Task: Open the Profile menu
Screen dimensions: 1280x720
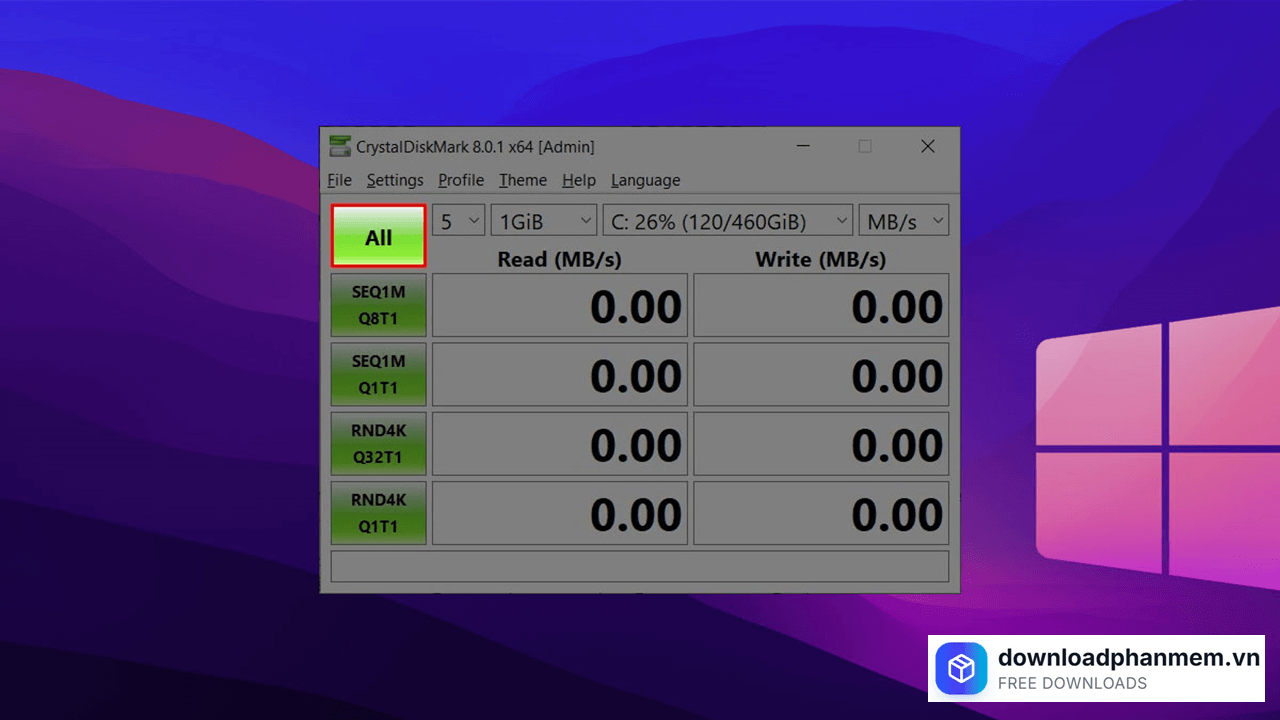Action: tap(461, 180)
